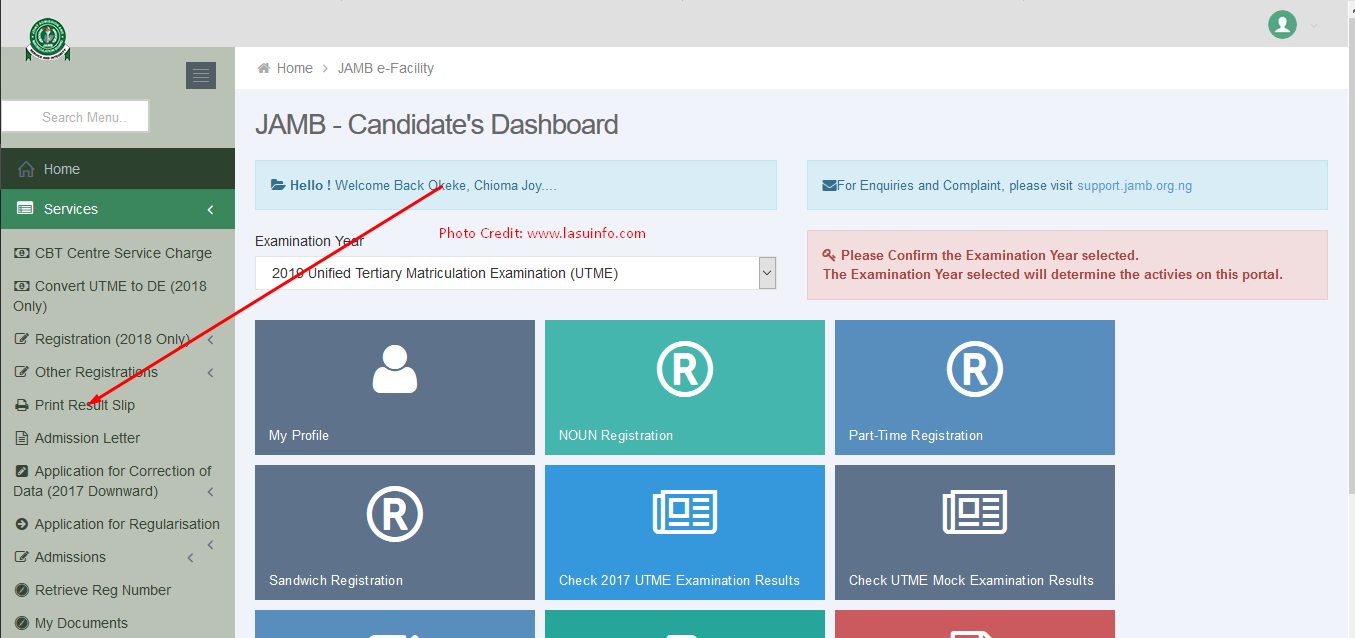
Task: Click printer icon beside Print Result Slip
Action: click(x=22, y=405)
